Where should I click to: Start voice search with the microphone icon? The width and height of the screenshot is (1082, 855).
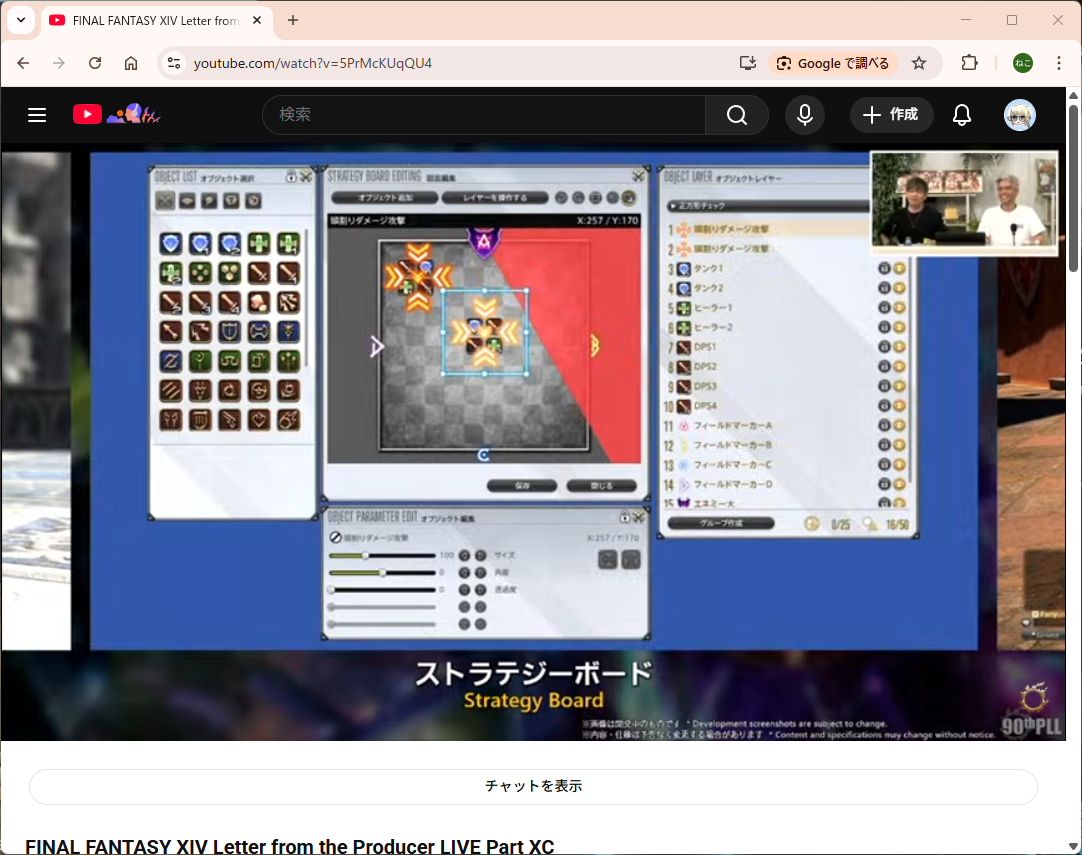[x=804, y=115]
